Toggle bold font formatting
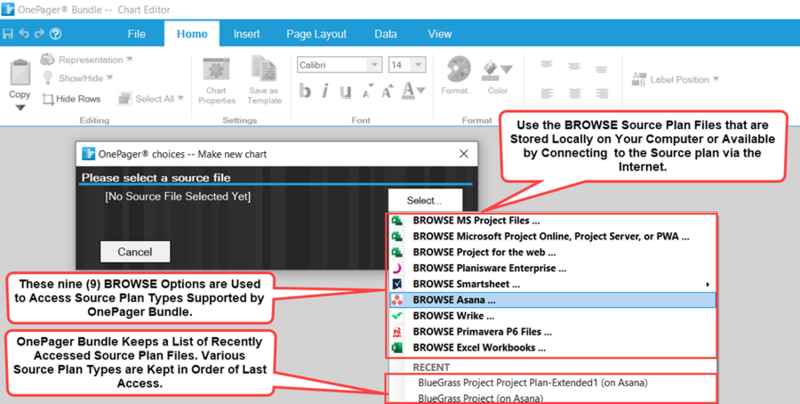Image resolution: width=800 pixels, height=404 pixels. (x=305, y=91)
